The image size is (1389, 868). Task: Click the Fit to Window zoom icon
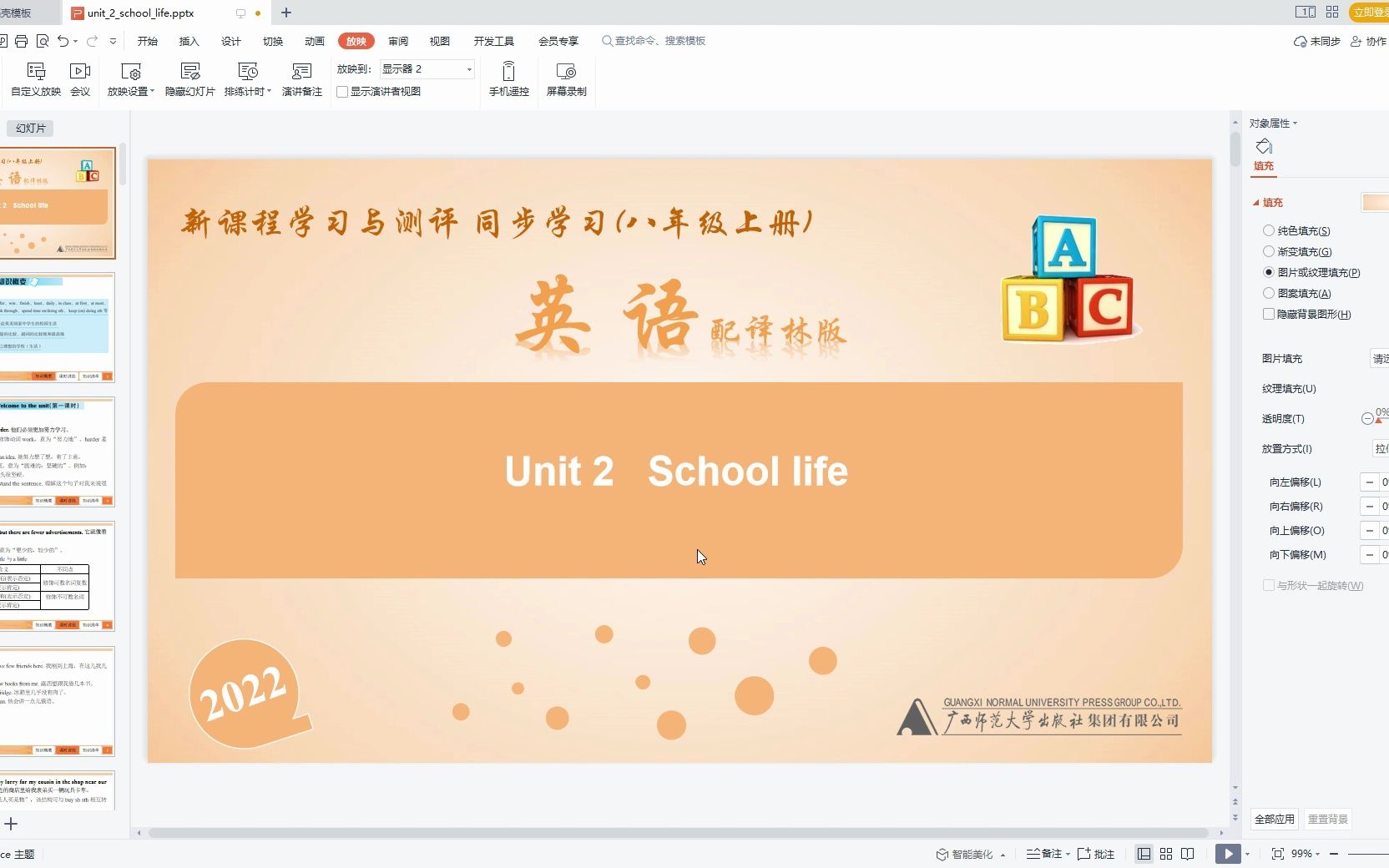click(1277, 854)
